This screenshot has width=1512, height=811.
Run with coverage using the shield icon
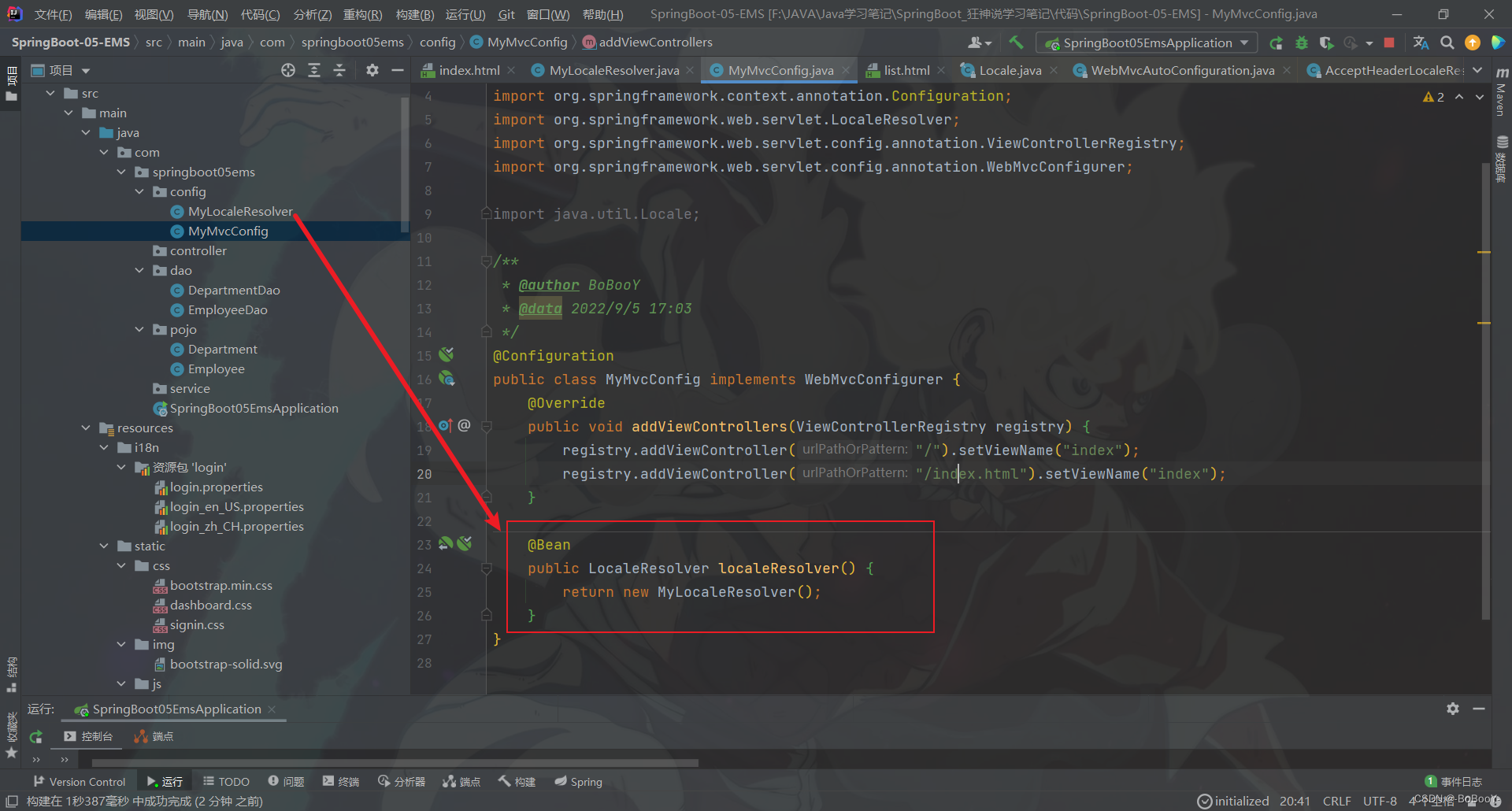1326,43
